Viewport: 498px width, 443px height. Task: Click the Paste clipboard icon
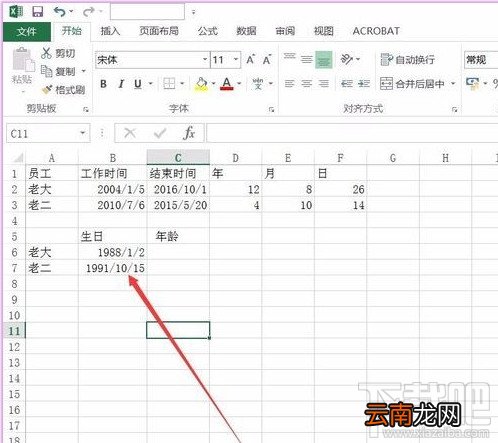pos(23,60)
